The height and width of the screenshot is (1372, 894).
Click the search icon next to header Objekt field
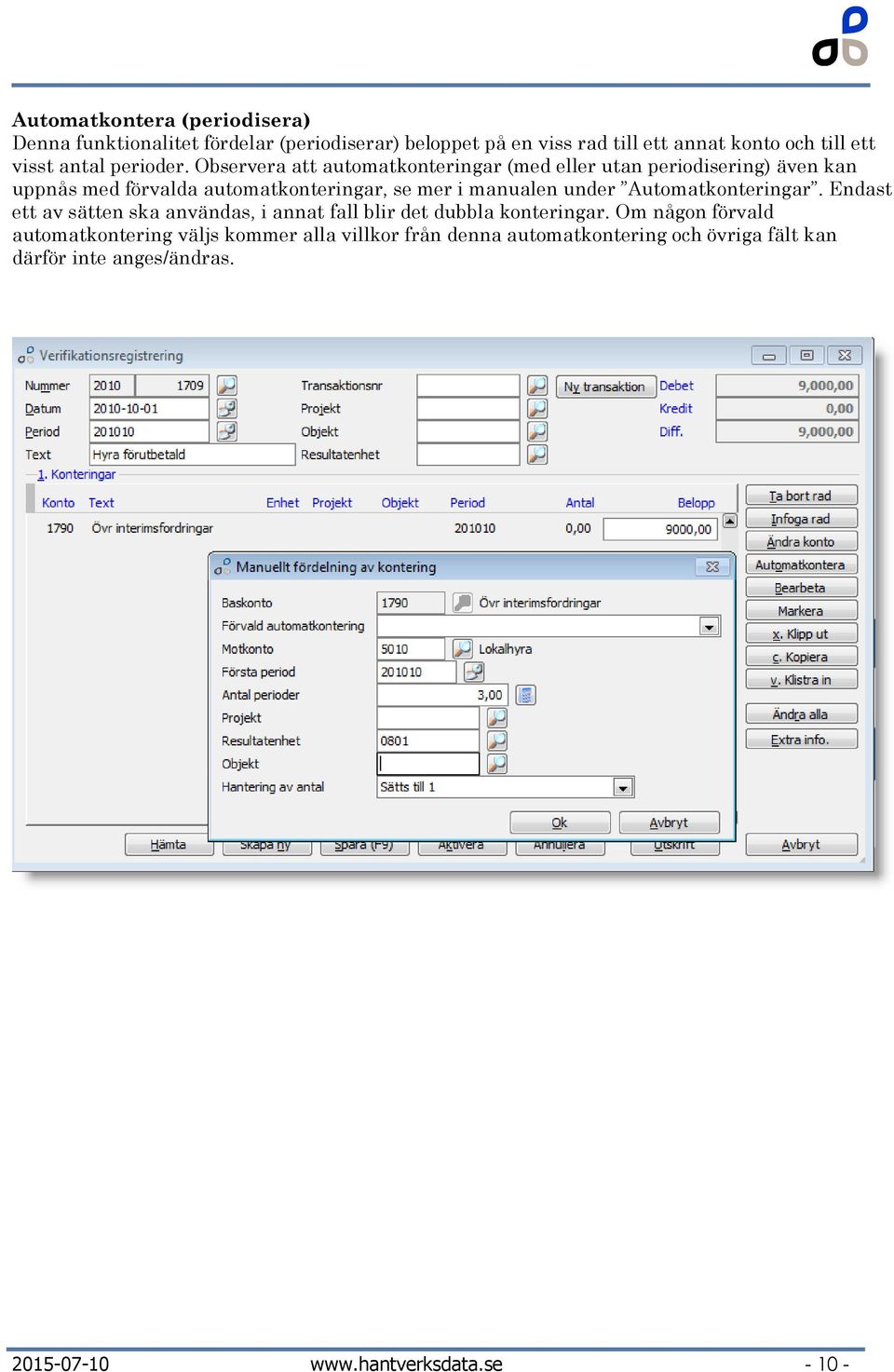[x=536, y=431]
